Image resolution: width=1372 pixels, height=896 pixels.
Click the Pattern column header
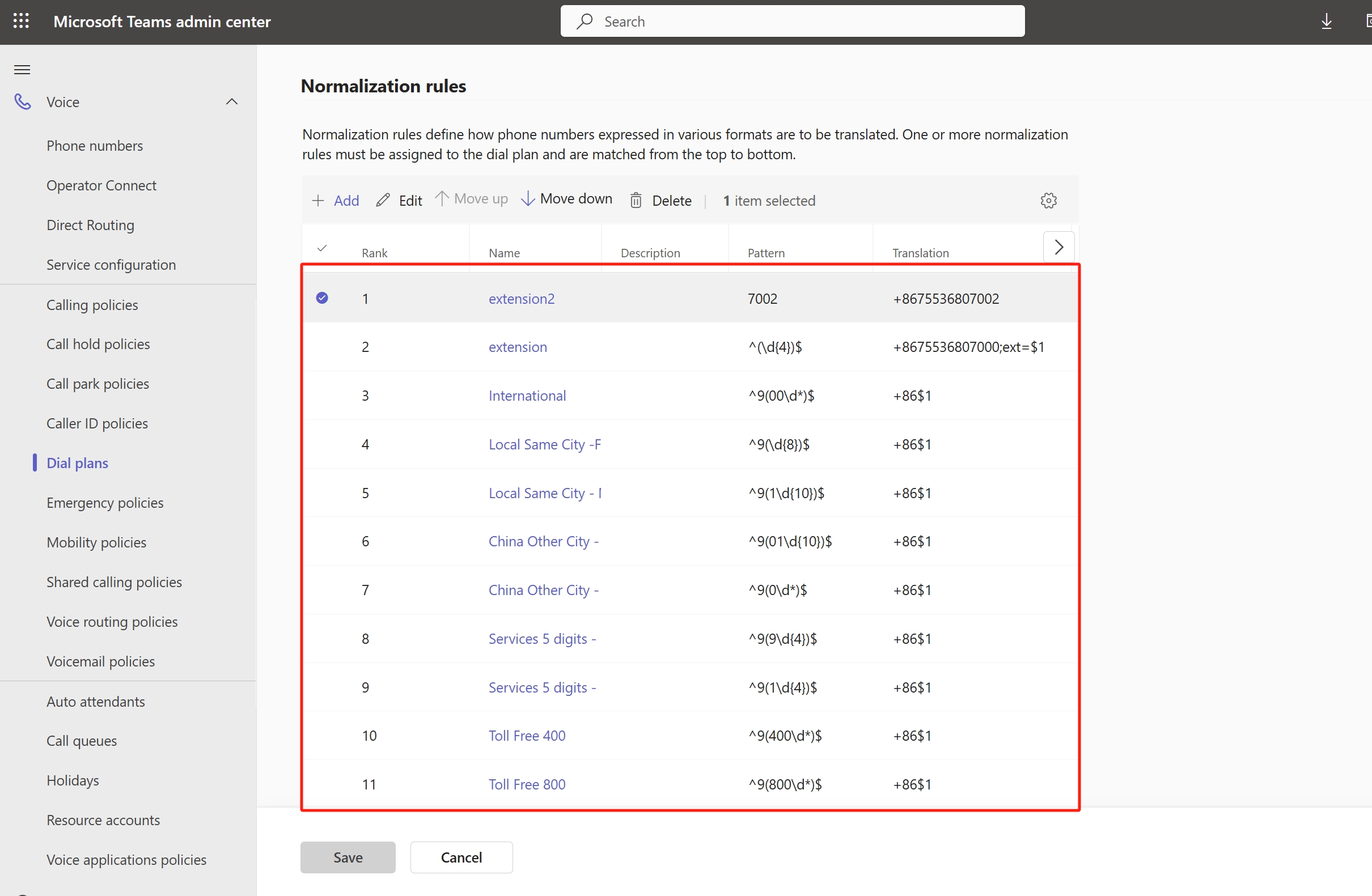tap(766, 253)
